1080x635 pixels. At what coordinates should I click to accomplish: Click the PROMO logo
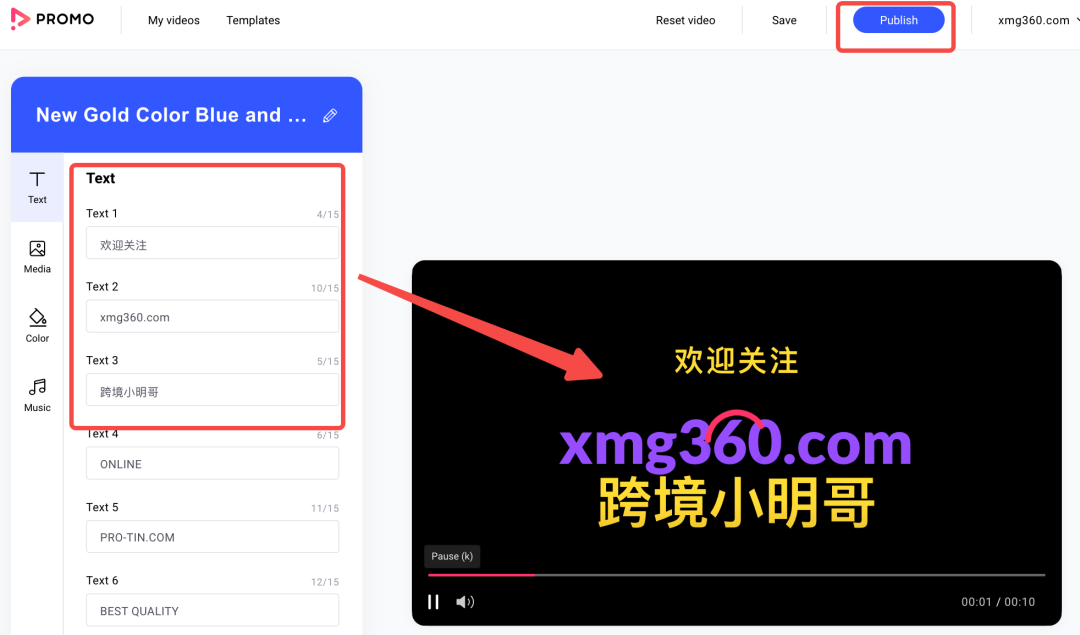click(x=52, y=19)
